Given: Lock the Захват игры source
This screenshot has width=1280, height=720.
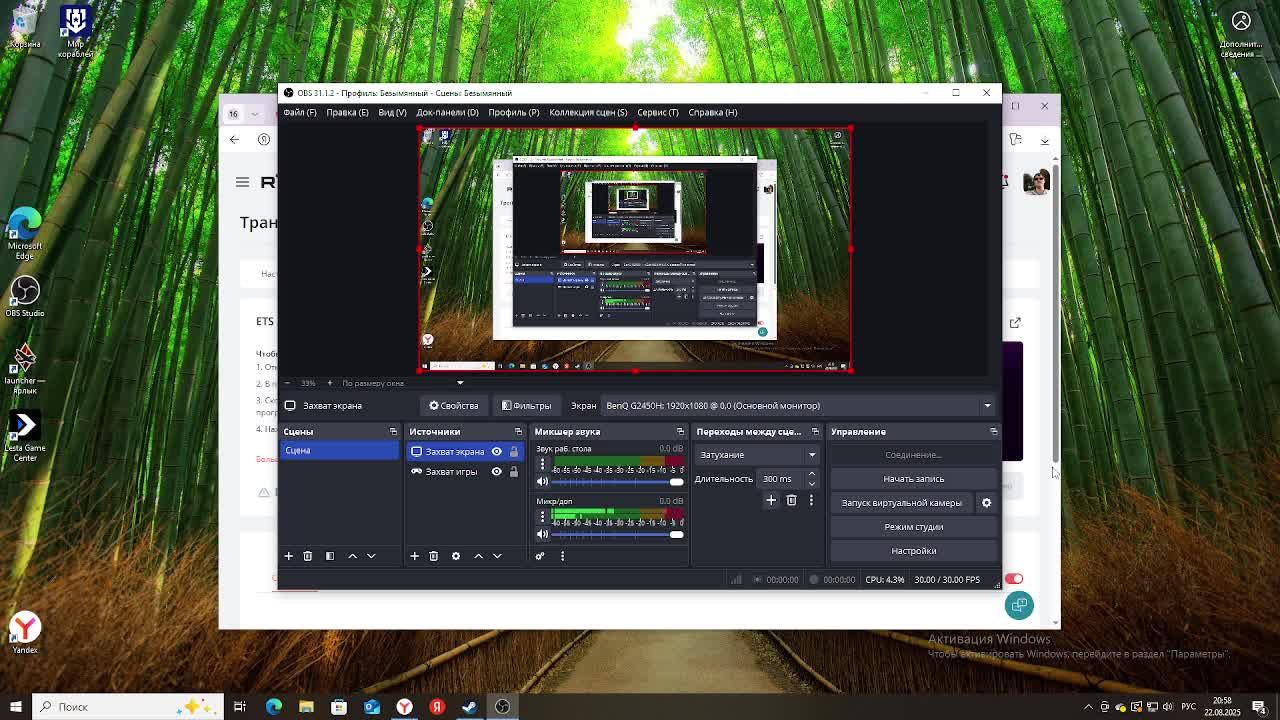Looking at the screenshot, I should coord(514,472).
